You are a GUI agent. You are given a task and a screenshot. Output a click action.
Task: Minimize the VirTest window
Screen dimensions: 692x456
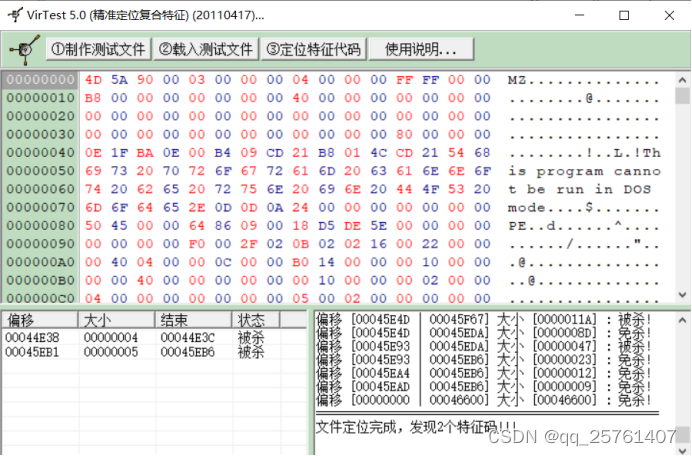coord(579,15)
